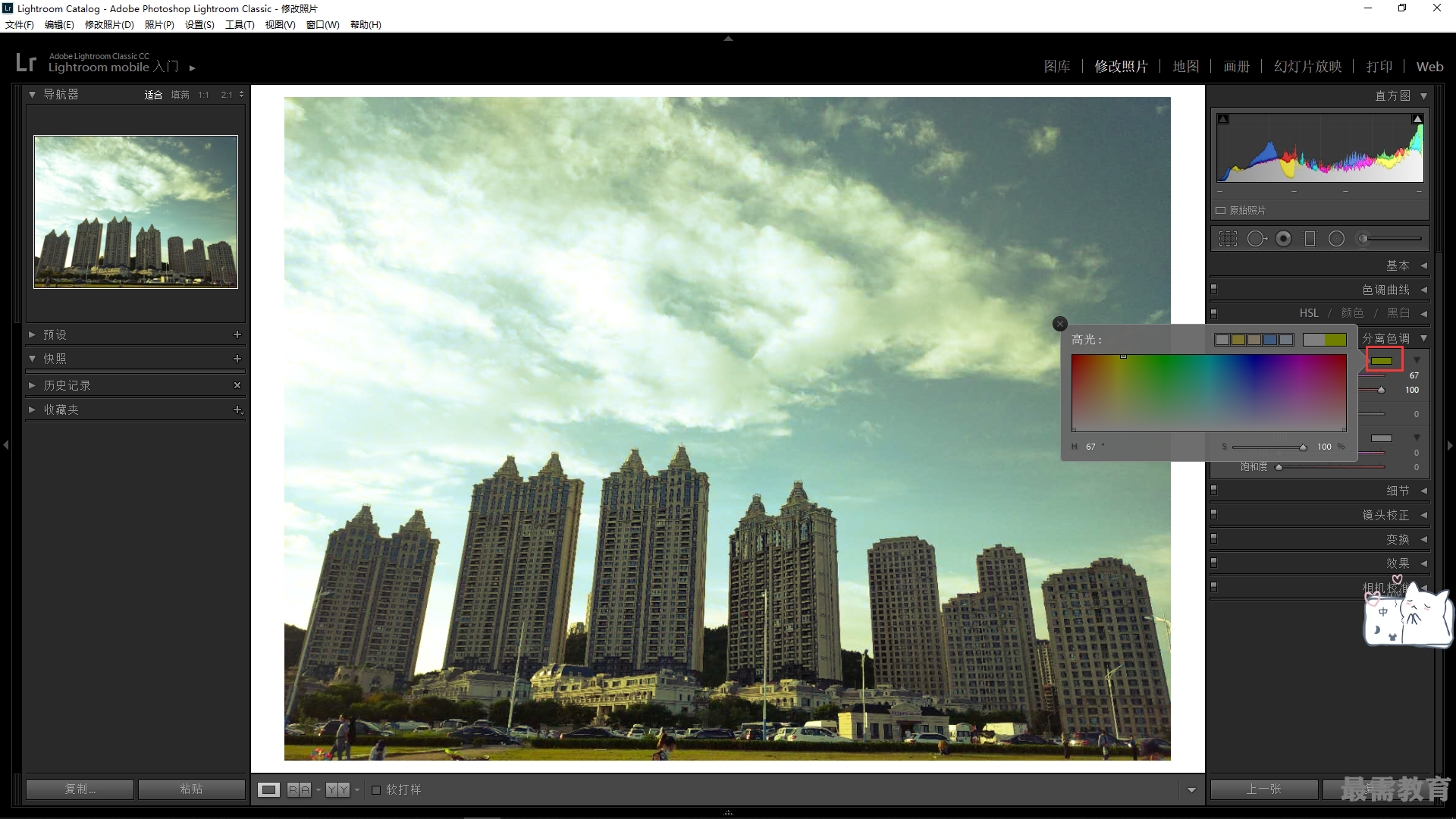Open the File menu

(x=20, y=25)
